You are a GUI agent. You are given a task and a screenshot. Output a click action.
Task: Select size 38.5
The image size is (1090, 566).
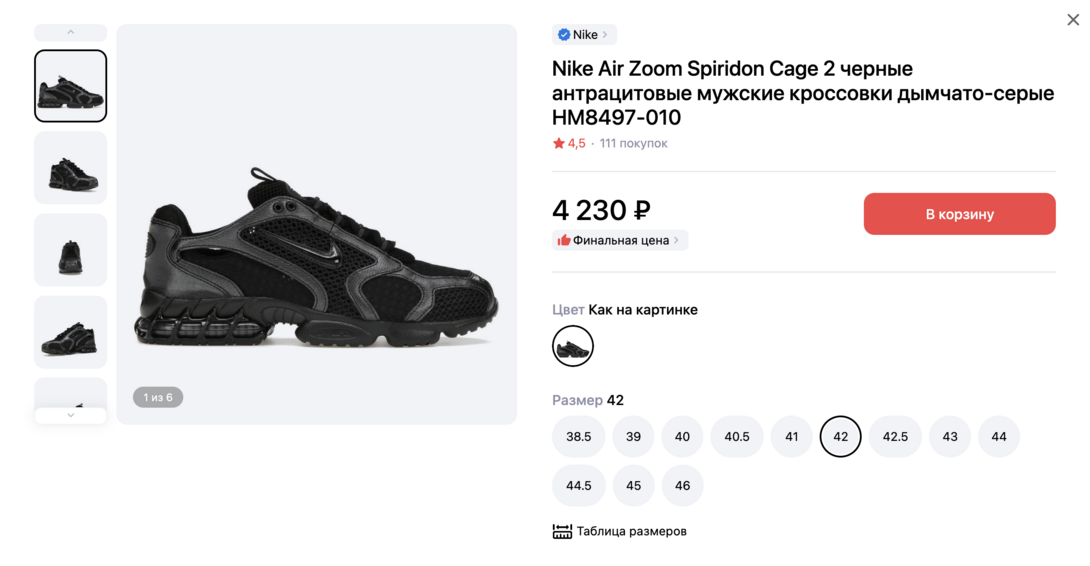tap(578, 437)
